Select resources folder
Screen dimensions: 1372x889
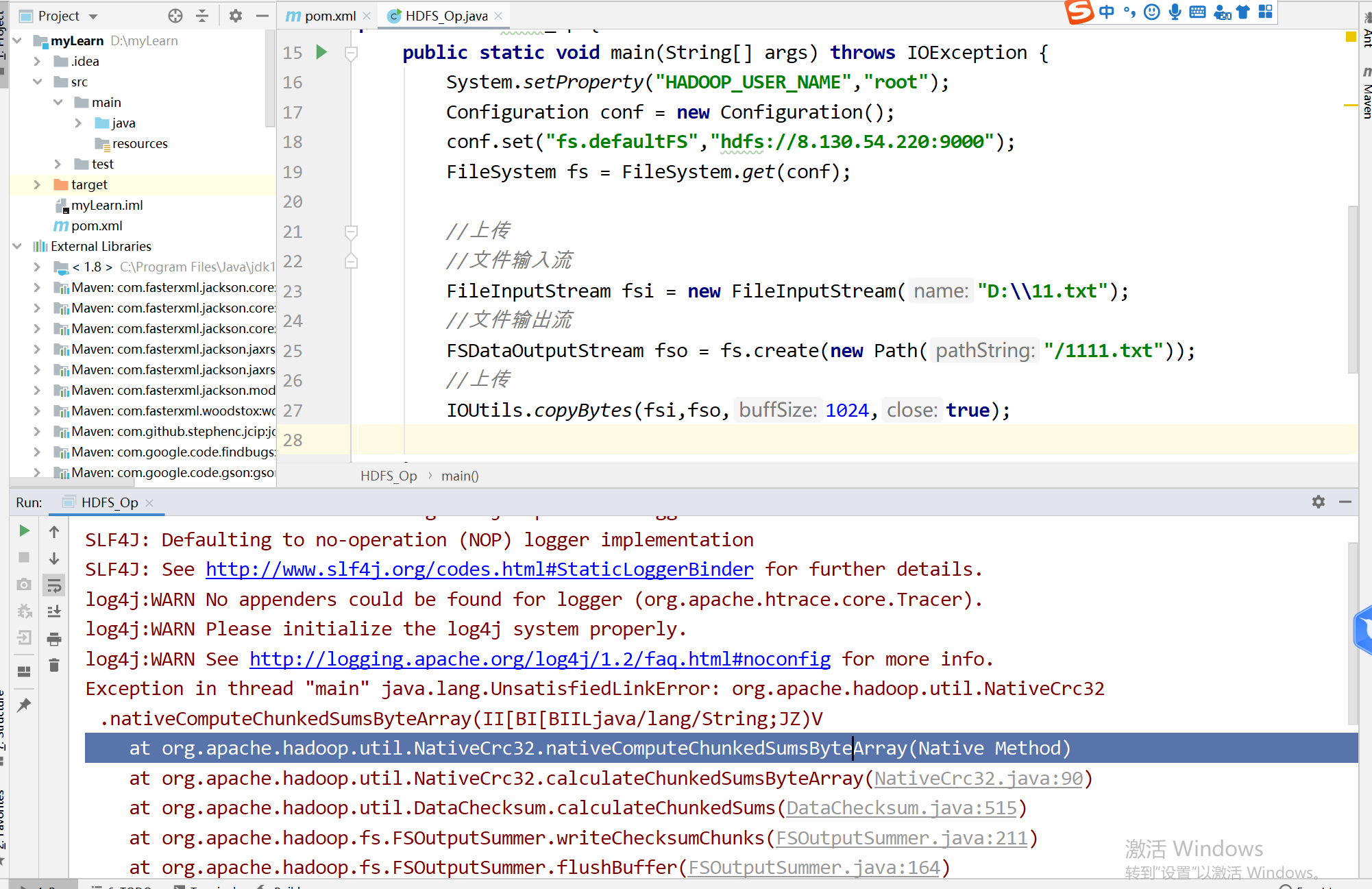pyautogui.click(x=140, y=143)
